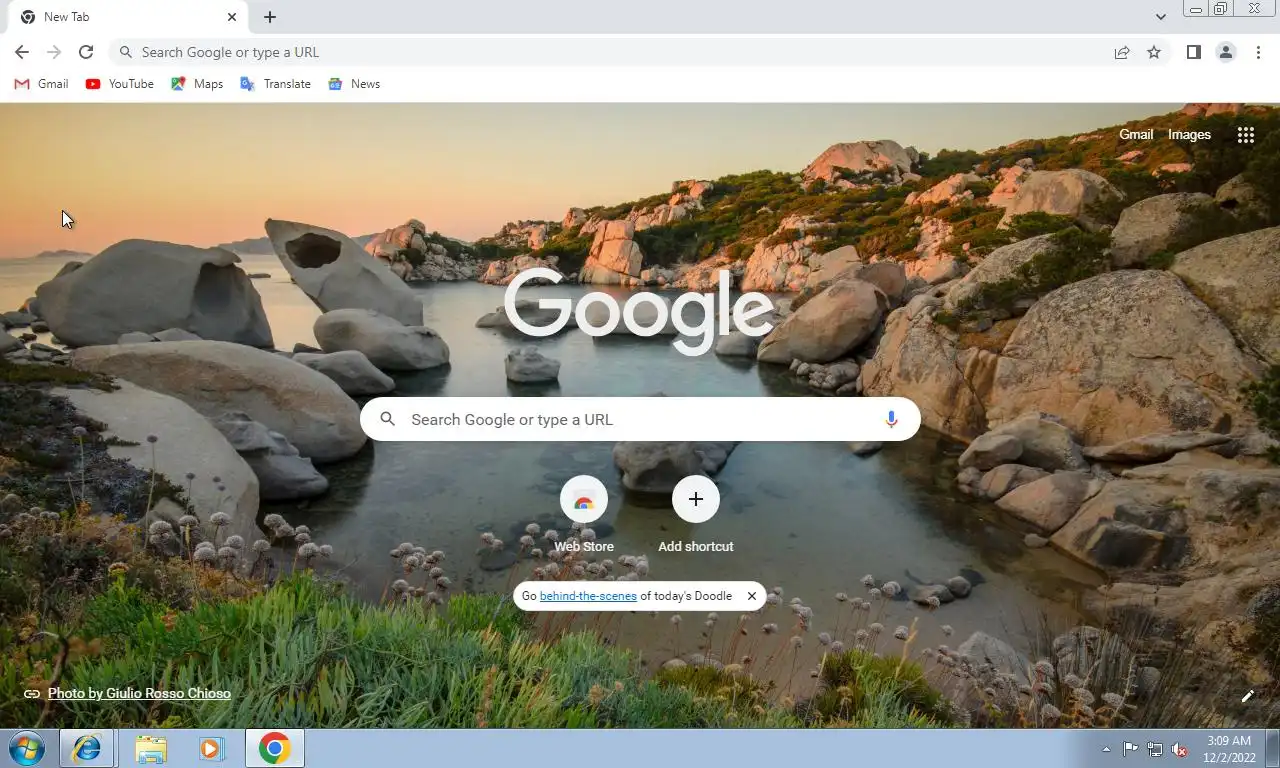Open YouTube bookmark
The width and height of the screenshot is (1280, 768).
tap(119, 84)
